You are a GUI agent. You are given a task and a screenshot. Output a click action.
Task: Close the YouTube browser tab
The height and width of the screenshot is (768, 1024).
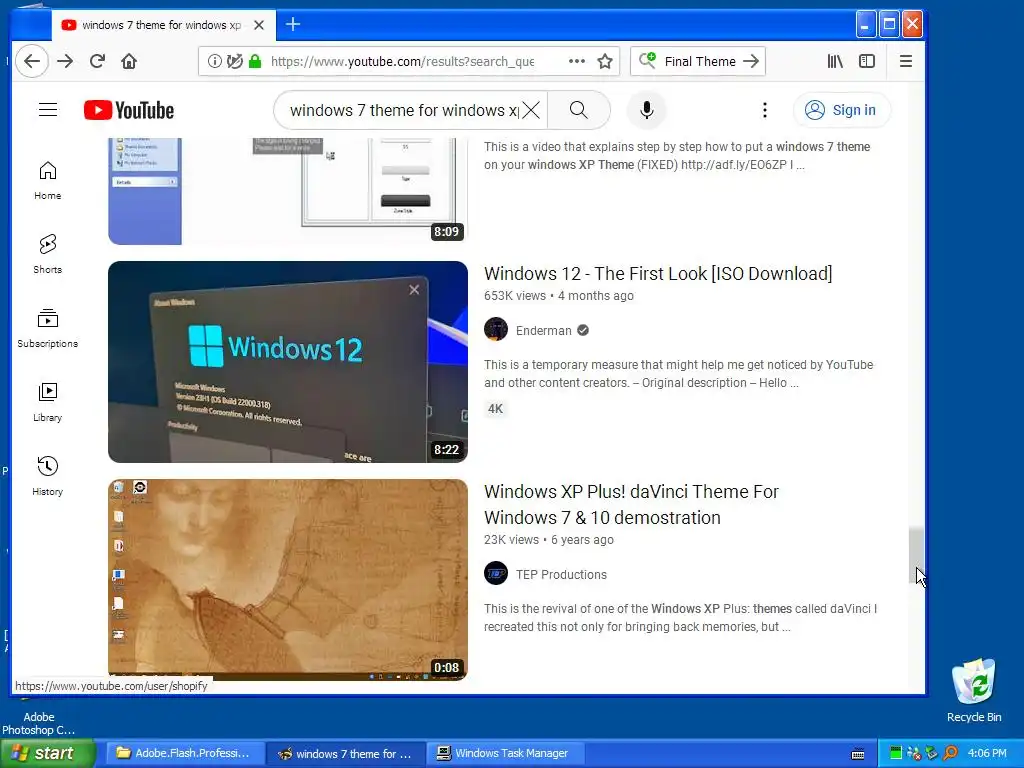pyautogui.click(x=259, y=25)
